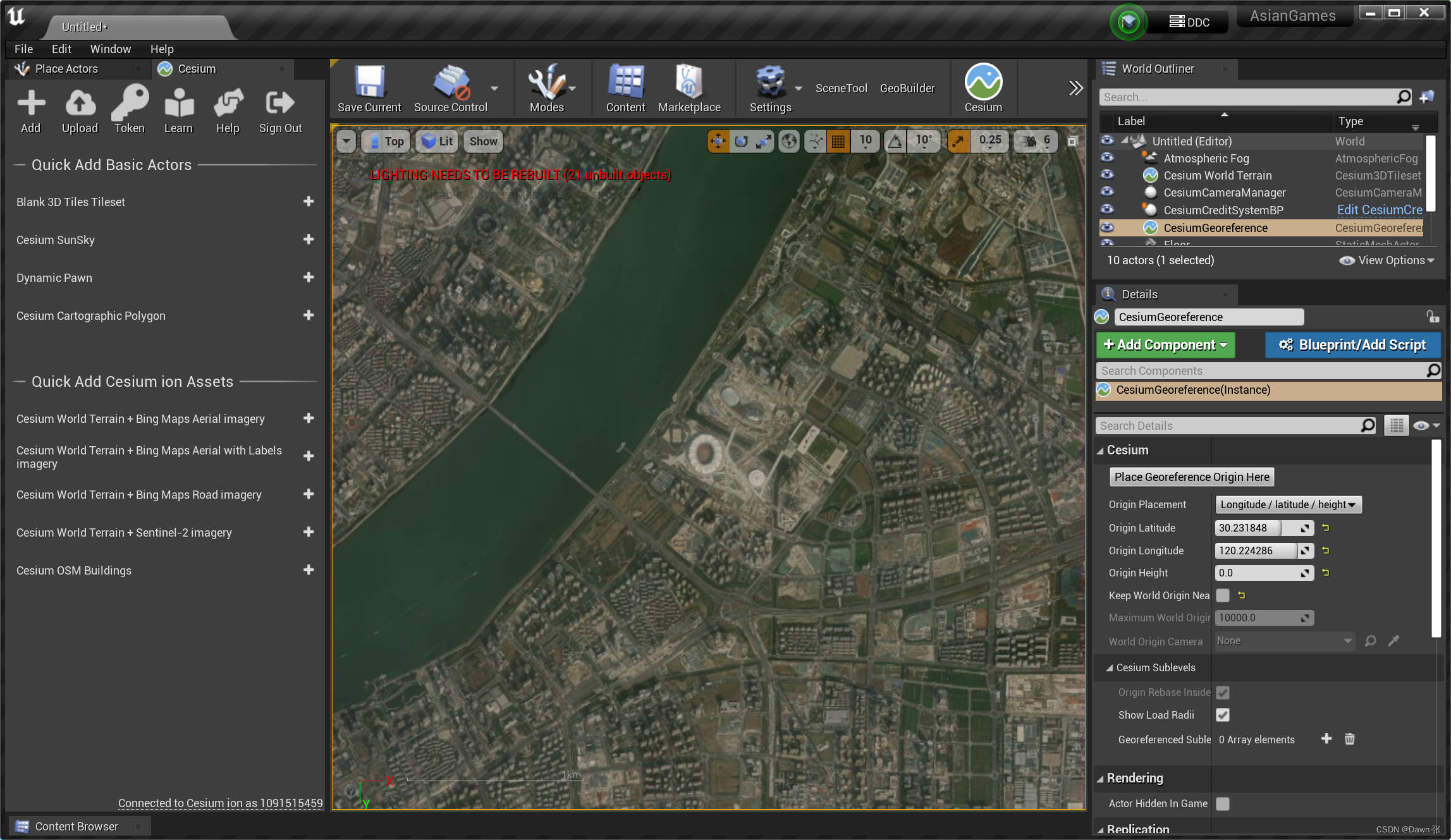
Task: Toggle rotation snapping in viewport
Action: click(895, 142)
